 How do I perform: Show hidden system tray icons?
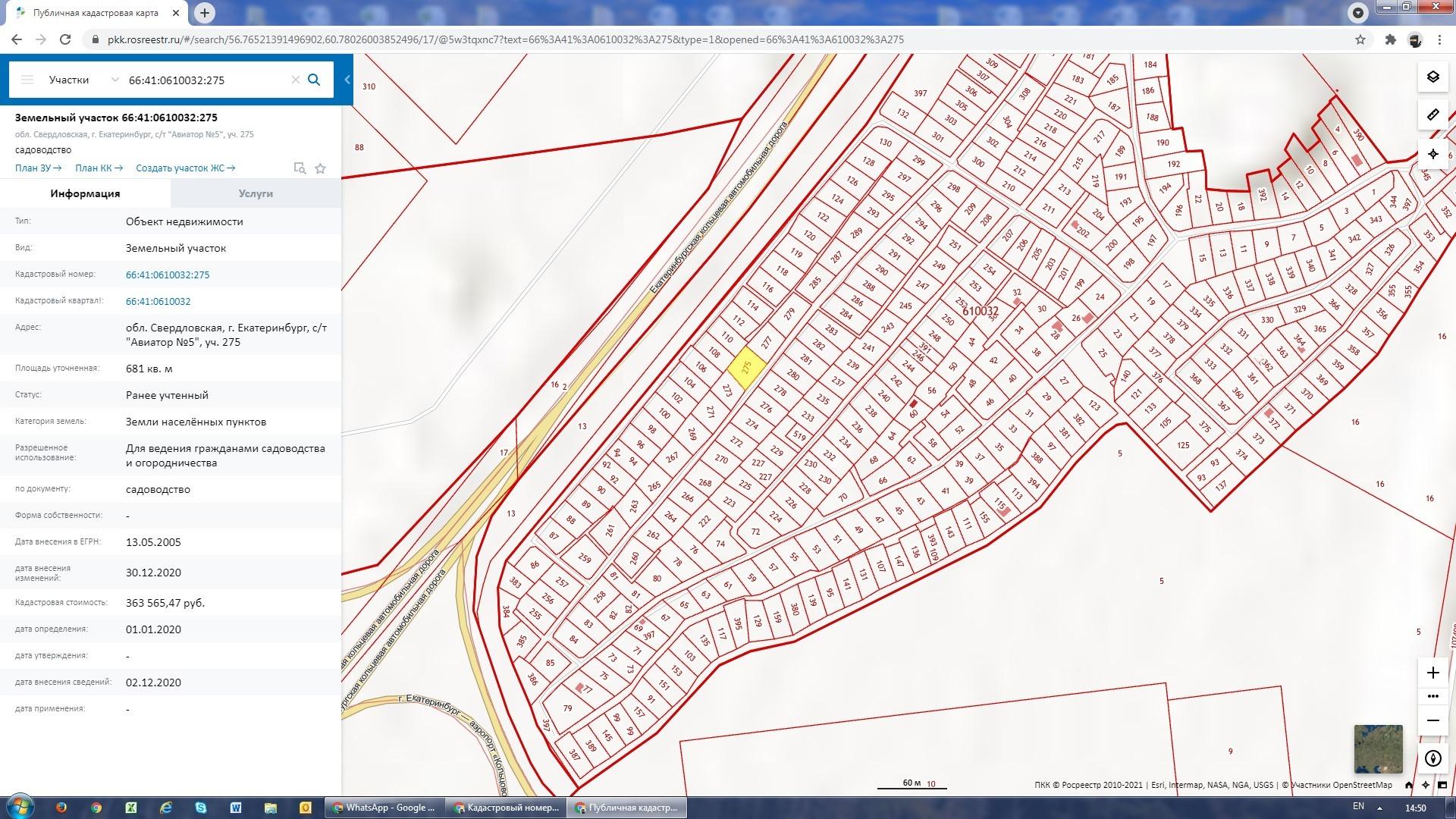1379,808
